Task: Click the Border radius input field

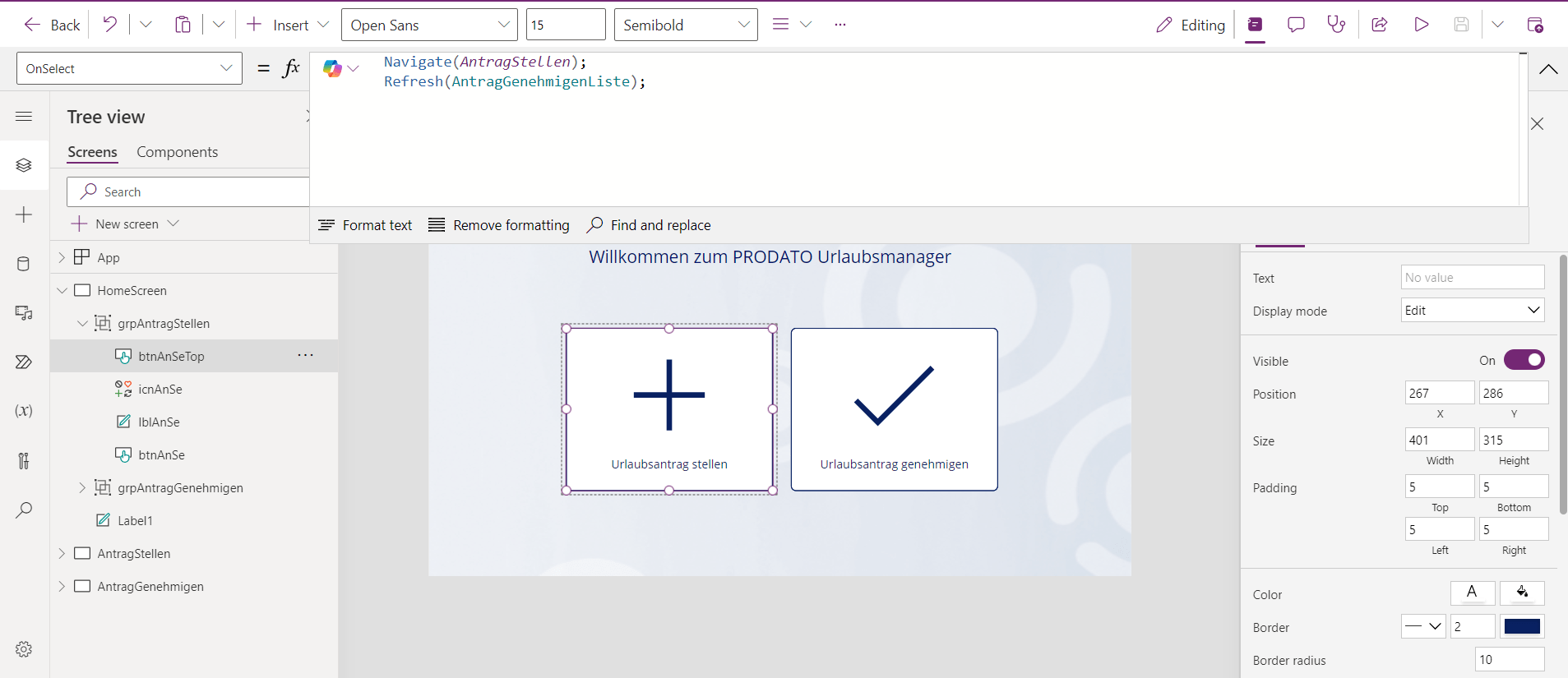Action: (1509, 659)
